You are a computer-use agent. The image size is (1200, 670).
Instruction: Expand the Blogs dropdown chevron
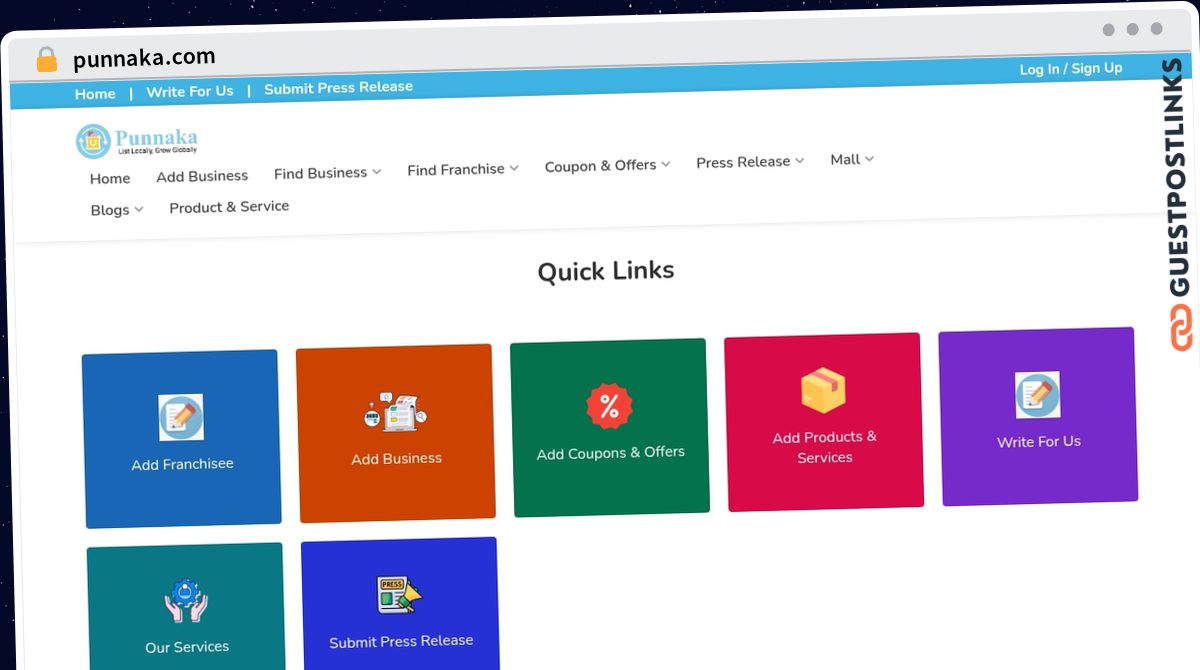(139, 209)
